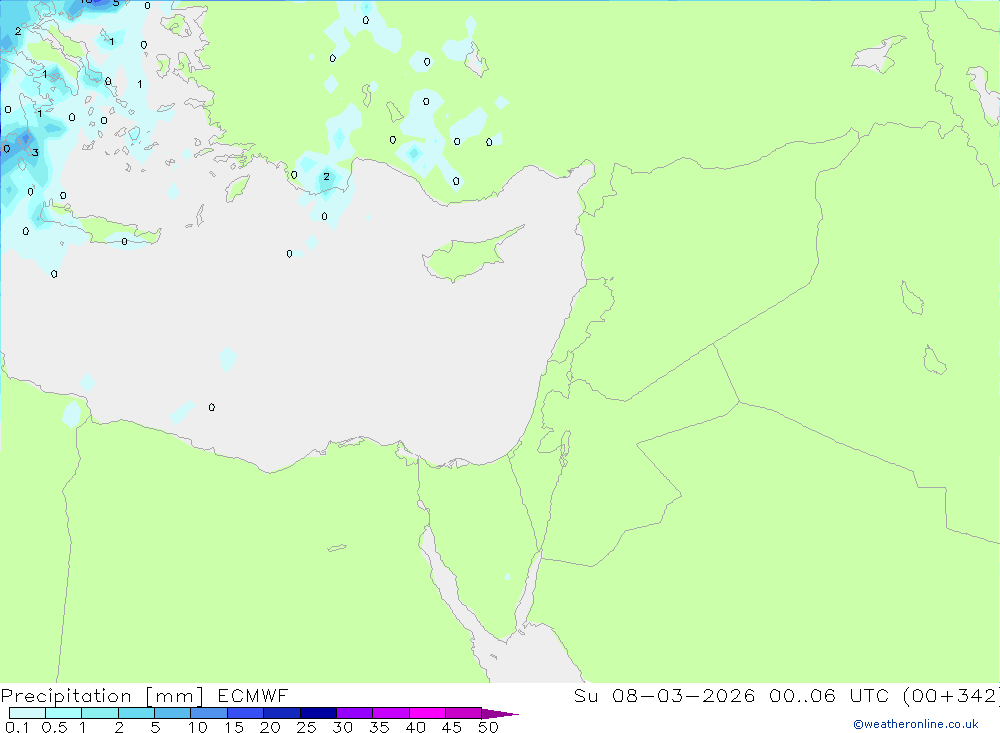Click the 'Su 08-03-2026' date text
The height and width of the screenshot is (733, 1000).
coord(664,696)
